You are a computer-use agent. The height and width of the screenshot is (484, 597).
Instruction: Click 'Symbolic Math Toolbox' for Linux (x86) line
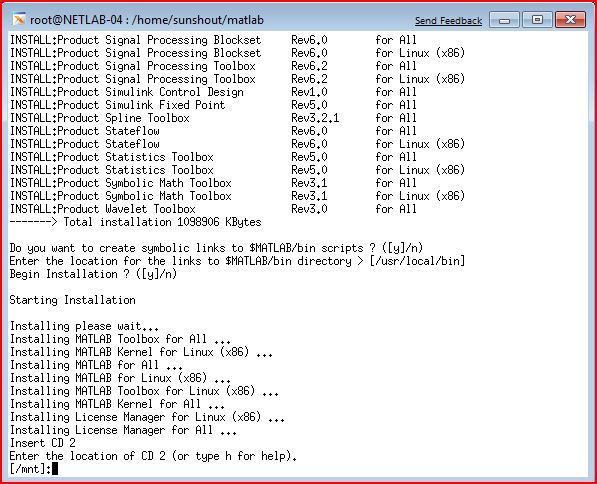237,196
